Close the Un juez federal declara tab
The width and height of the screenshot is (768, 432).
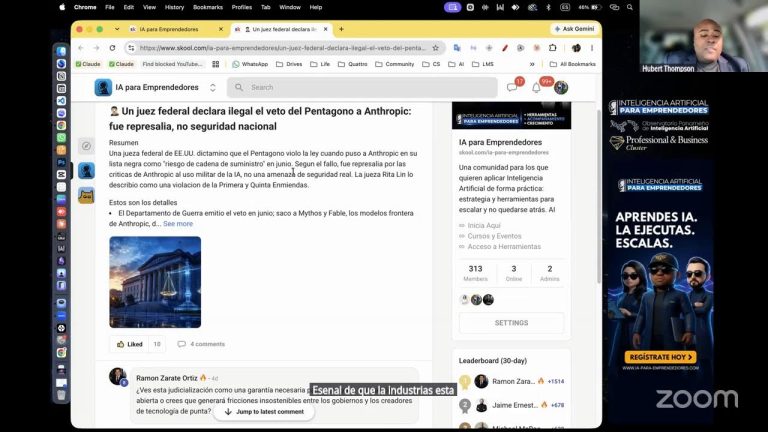[326, 29]
